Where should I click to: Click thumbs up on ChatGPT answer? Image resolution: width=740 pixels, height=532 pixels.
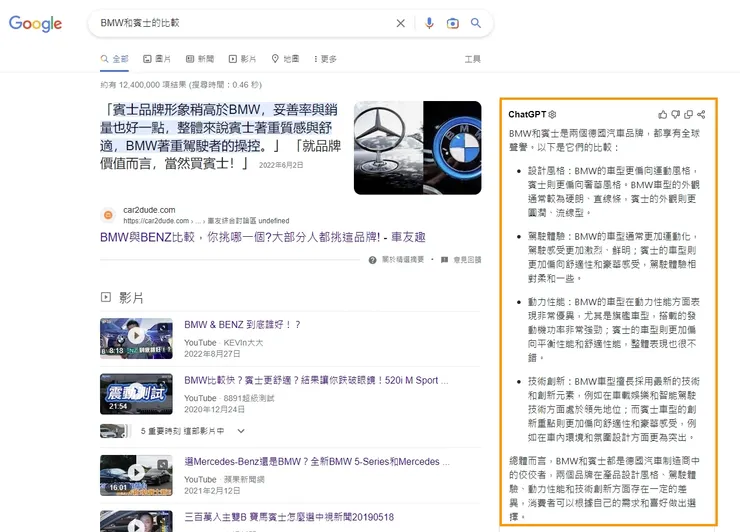pos(663,114)
